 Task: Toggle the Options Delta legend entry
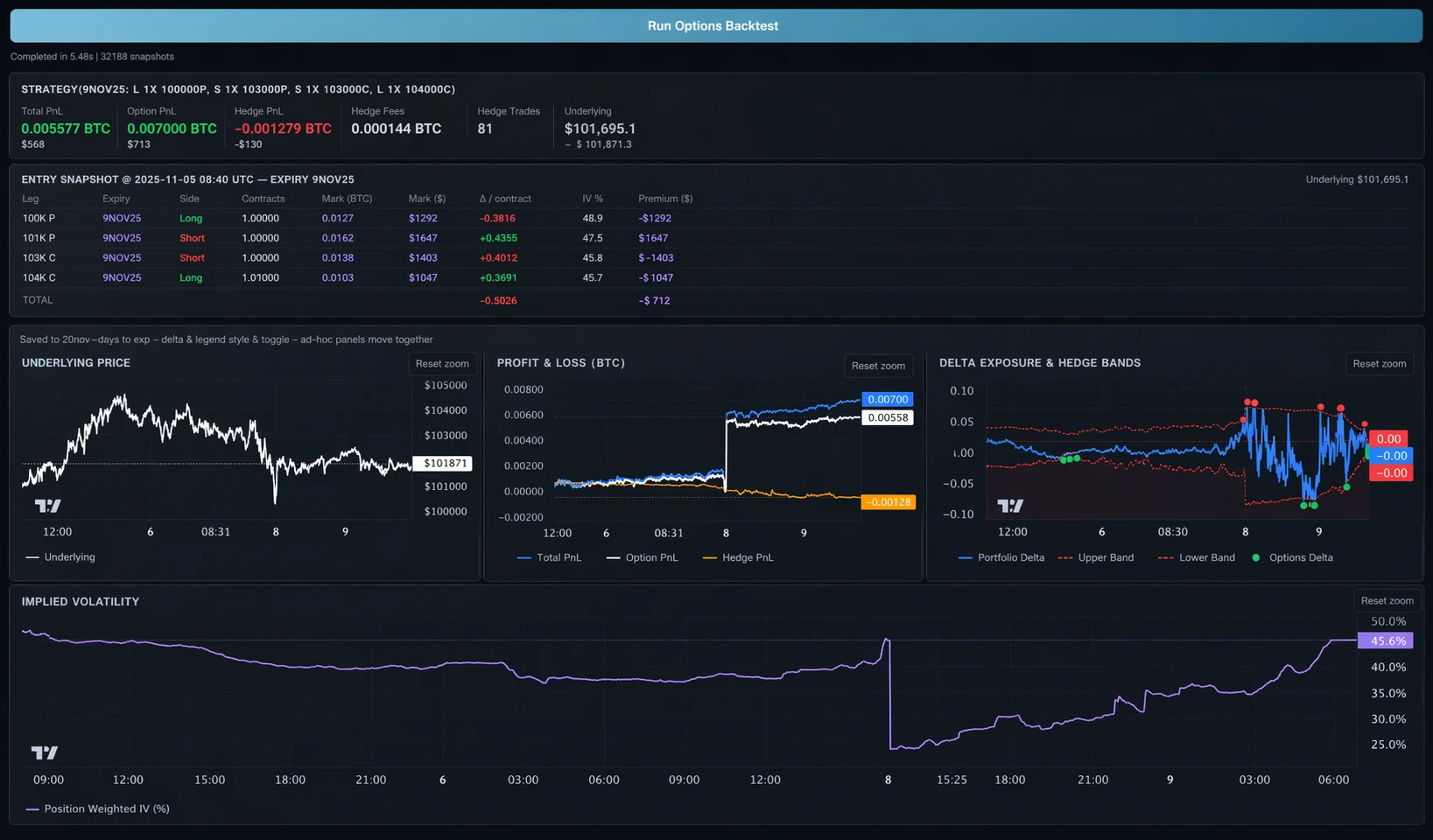click(1292, 557)
